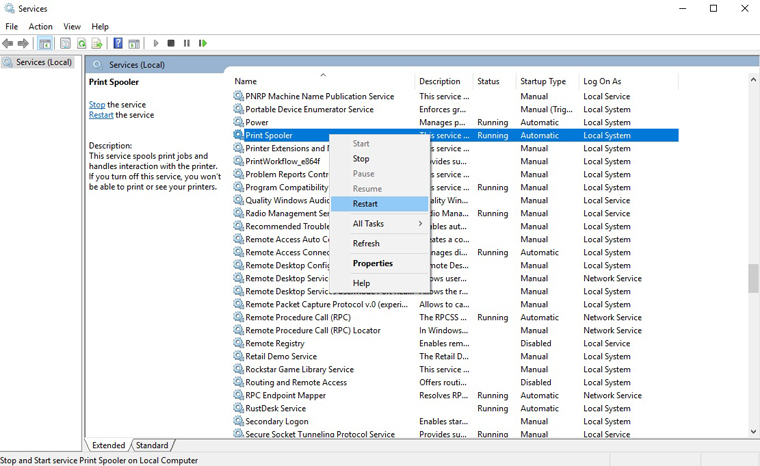
Task: Toggle the Show/Hide Console Tree icon
Action: click(x=45, y=44)
